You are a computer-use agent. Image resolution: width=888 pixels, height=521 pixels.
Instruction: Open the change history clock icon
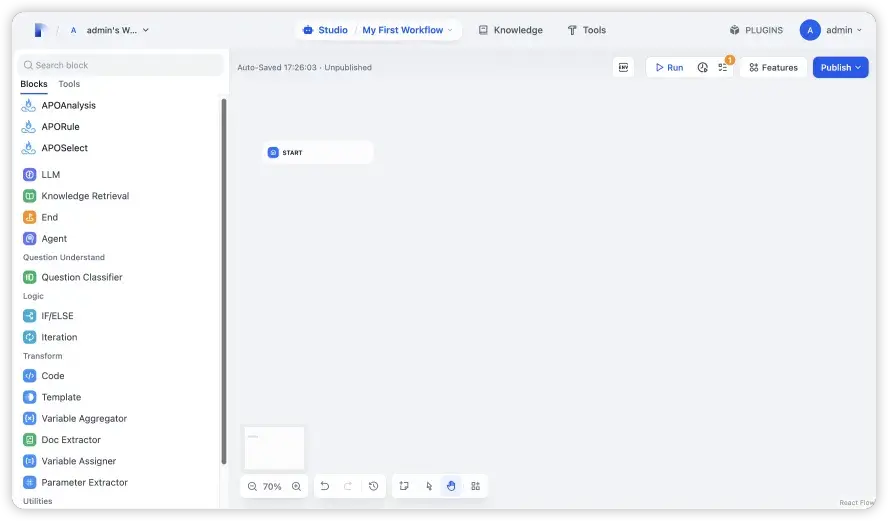(x=373, y=486)
